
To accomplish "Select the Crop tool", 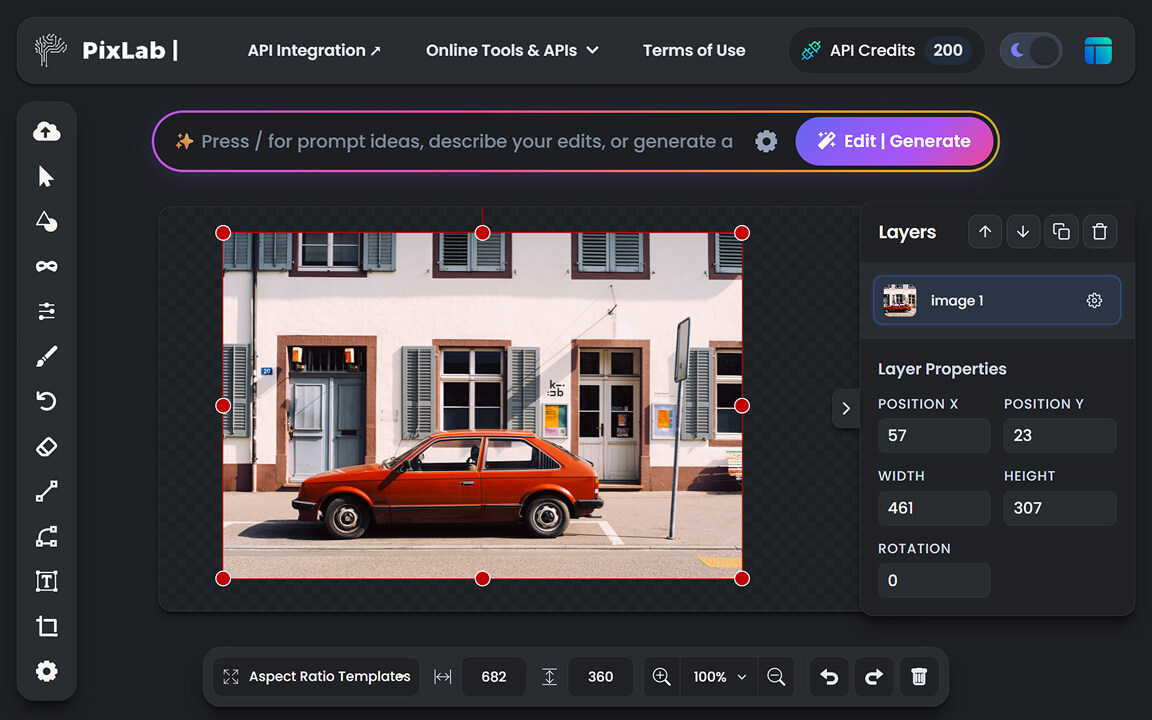I will coord(46,626).
